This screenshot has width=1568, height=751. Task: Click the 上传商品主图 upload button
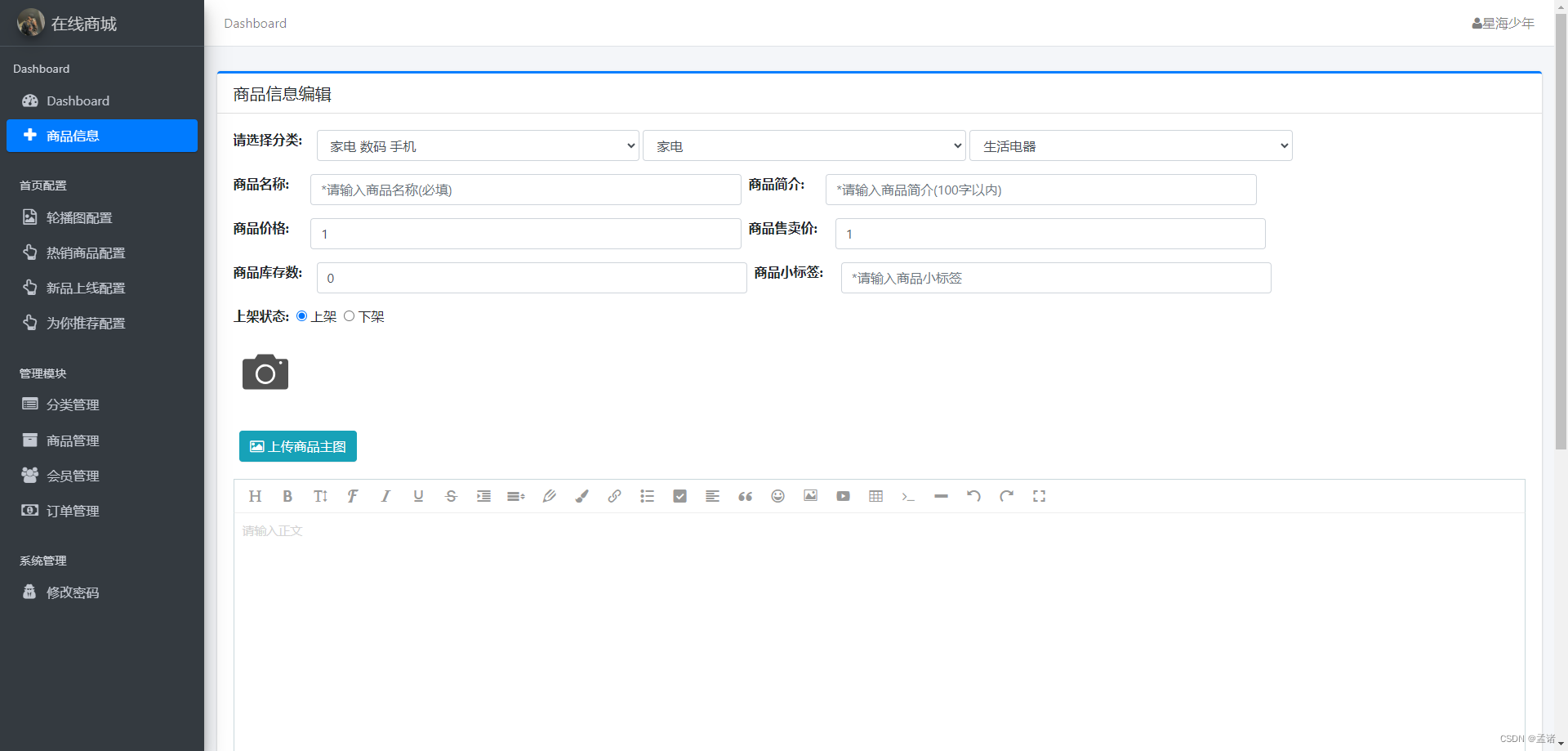[297, 446]
